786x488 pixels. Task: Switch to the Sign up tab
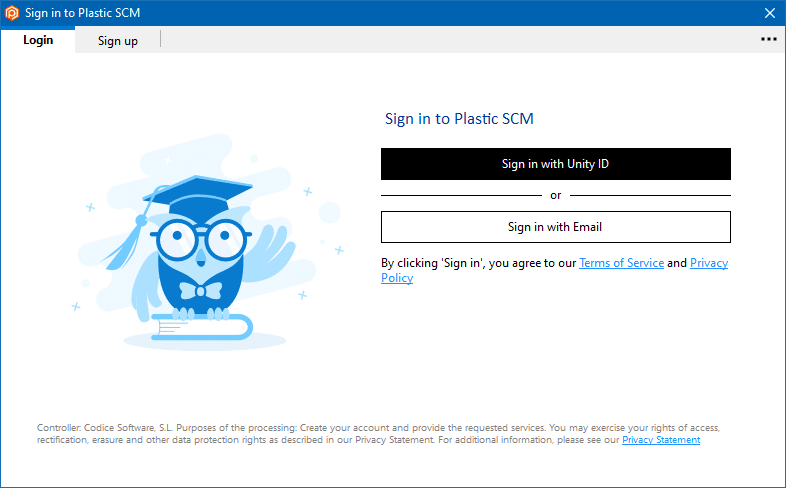coord(118,41)
